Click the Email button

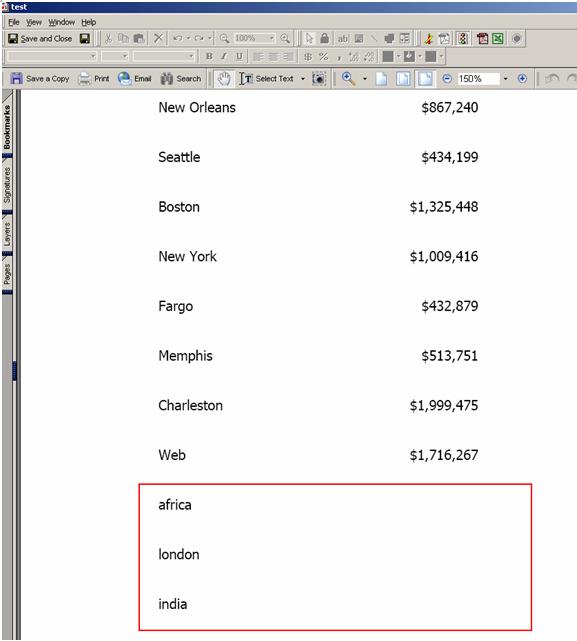[135, 78]
